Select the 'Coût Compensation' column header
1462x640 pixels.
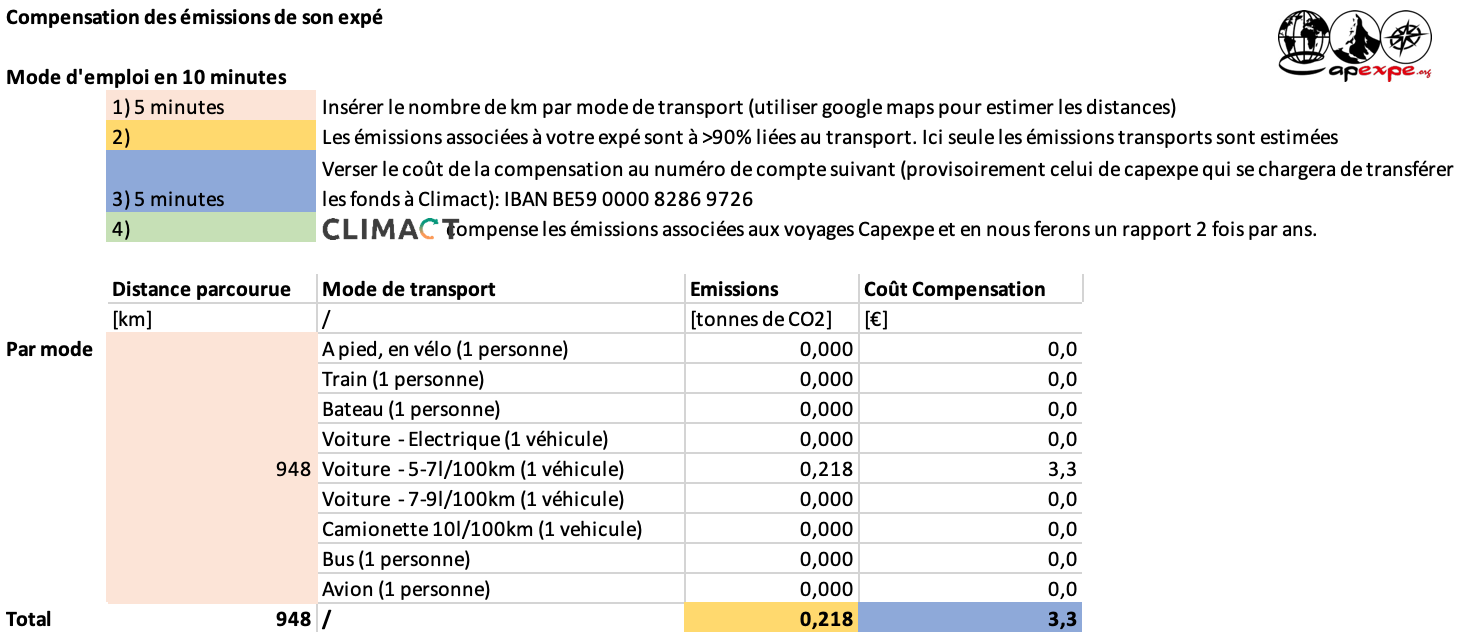tap(970, 289)
